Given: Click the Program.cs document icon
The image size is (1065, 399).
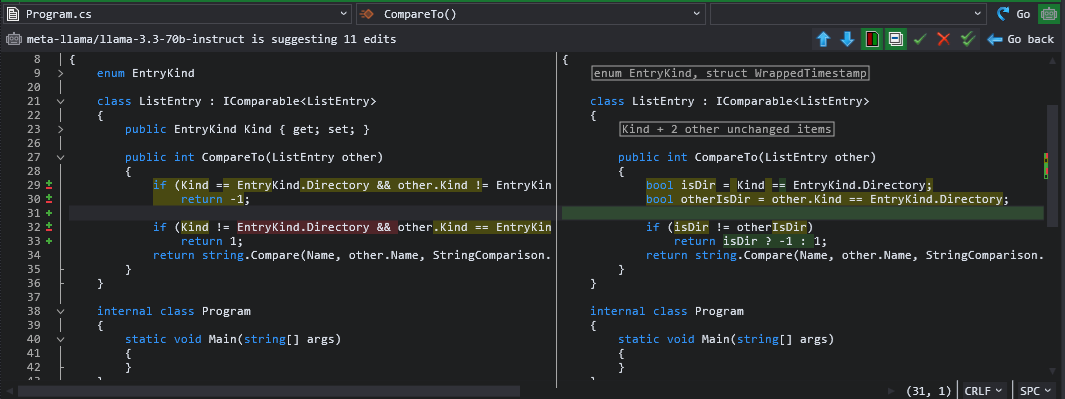Looking at the screenshot, I should click(x=12, y=14).
